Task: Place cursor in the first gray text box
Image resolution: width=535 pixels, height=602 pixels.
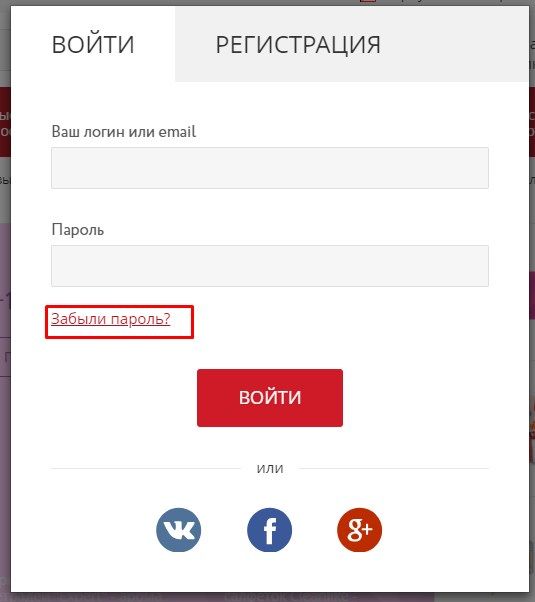Action: [x=270, y=168]
